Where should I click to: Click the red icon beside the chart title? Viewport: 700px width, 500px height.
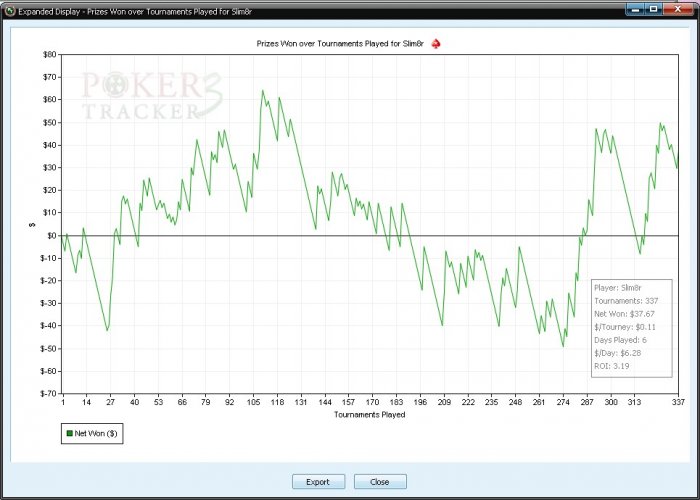point(435,44)
